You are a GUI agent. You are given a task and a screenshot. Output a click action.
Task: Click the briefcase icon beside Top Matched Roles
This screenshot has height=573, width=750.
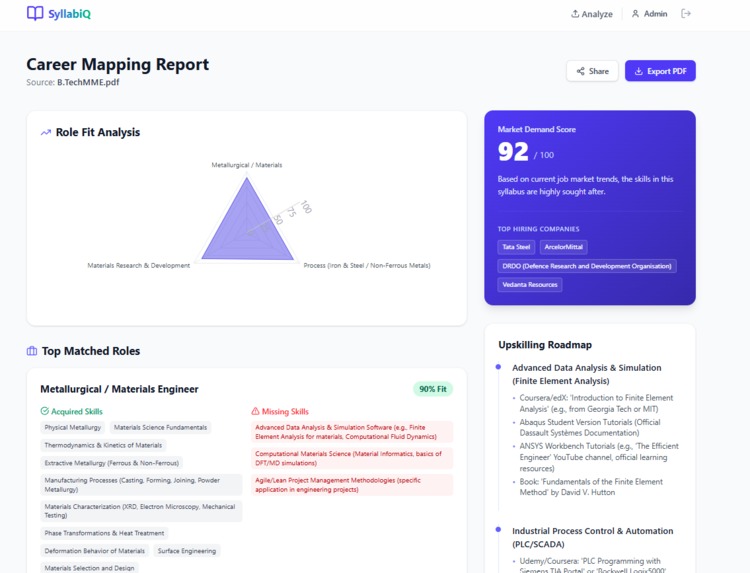[32, 351]
